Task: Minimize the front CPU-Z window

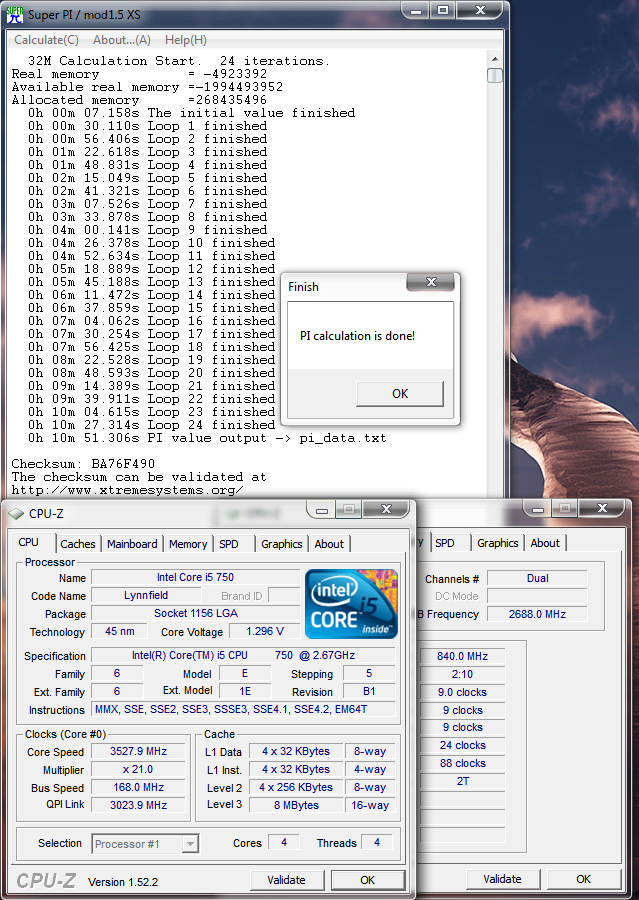Action: [322, 509]
